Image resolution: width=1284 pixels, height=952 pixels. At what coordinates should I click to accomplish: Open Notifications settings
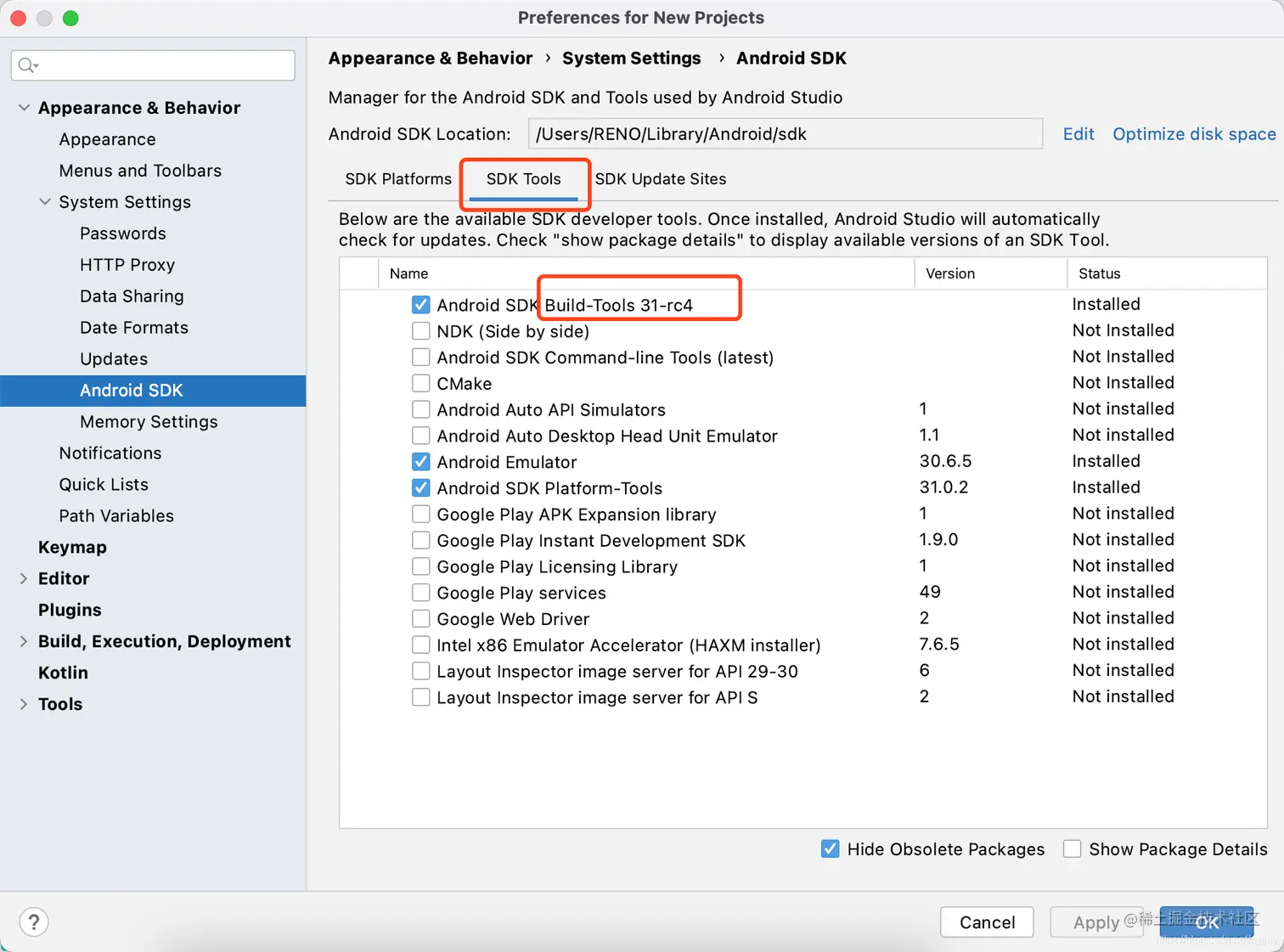pos(110,453)
